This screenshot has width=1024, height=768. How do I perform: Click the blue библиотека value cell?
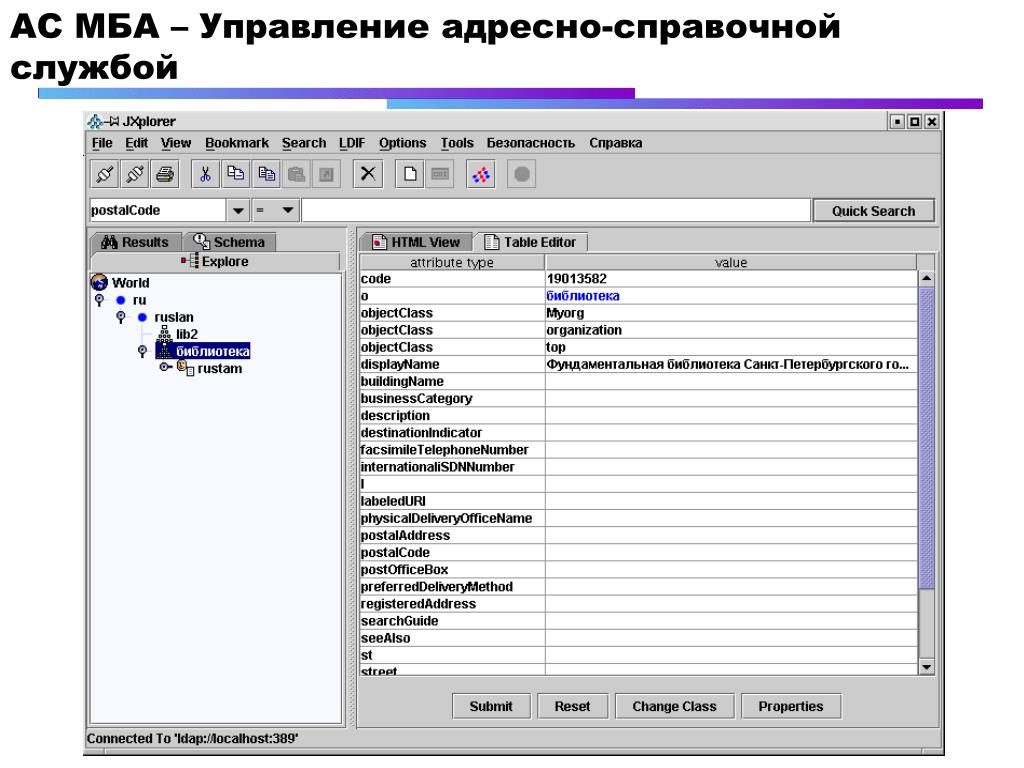(731, 296)
